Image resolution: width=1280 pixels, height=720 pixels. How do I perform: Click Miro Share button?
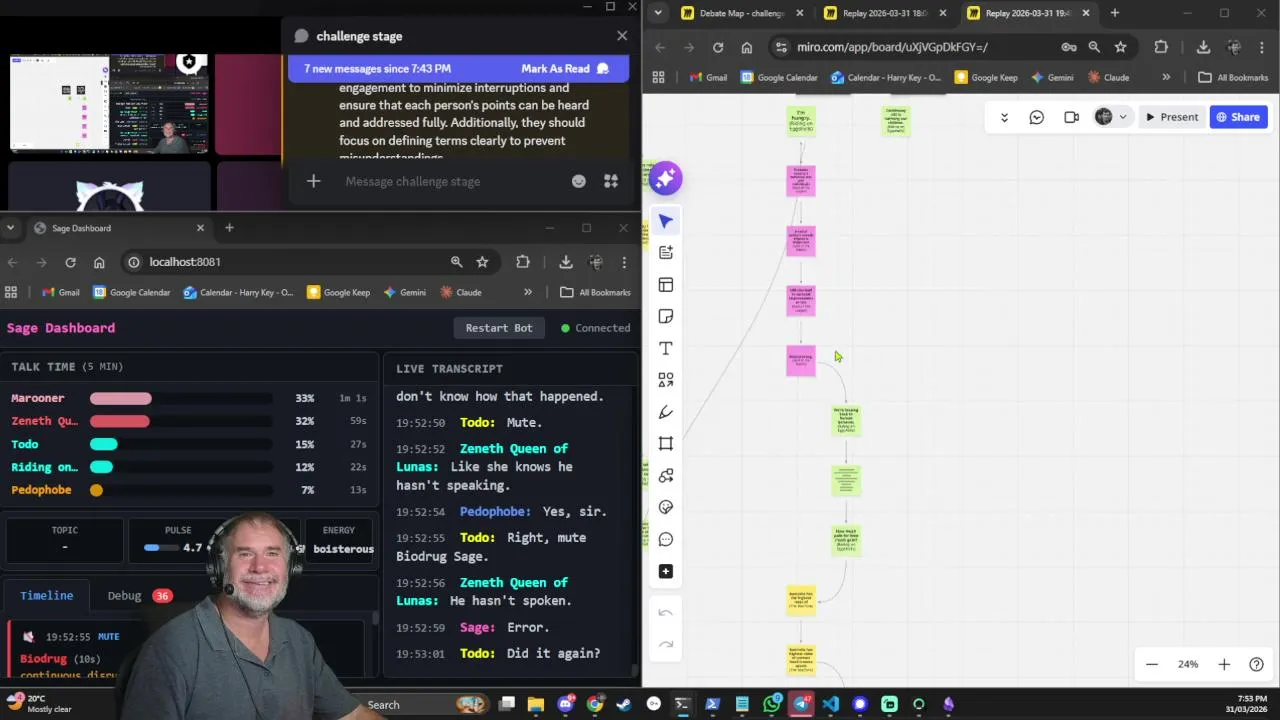point(1238,117)
